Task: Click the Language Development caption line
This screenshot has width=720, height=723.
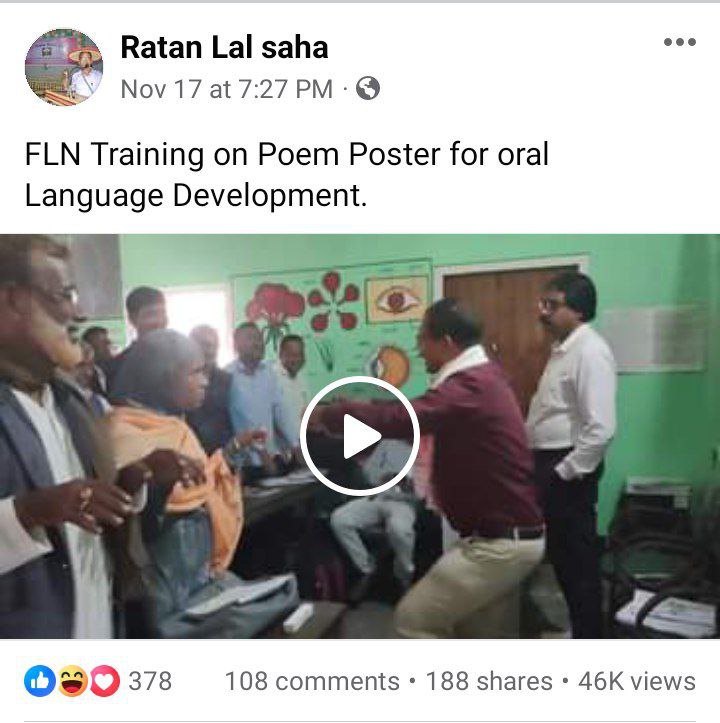Action: [196, 196]
